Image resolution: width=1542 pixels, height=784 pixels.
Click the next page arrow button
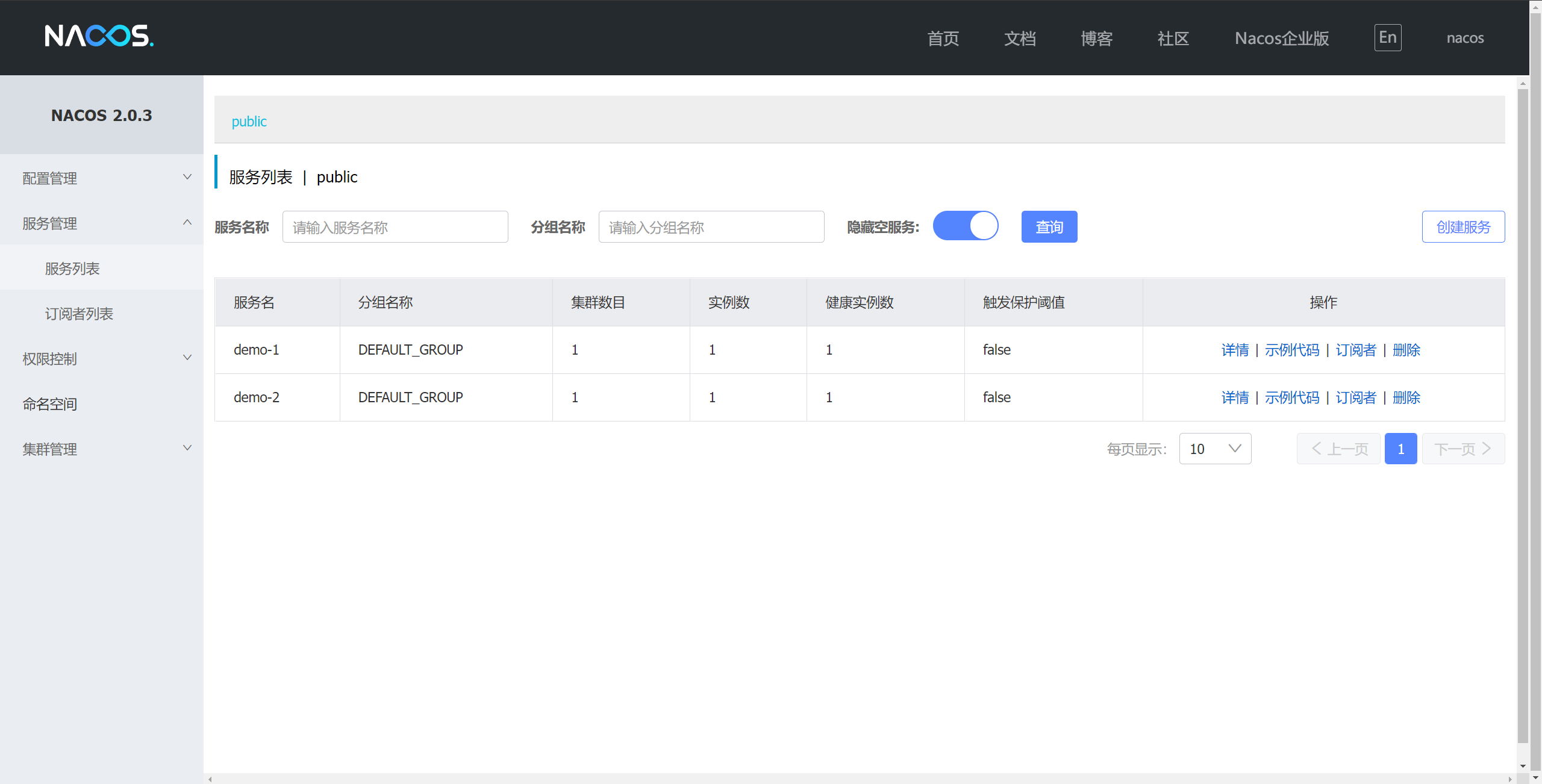click(1463, 449)
